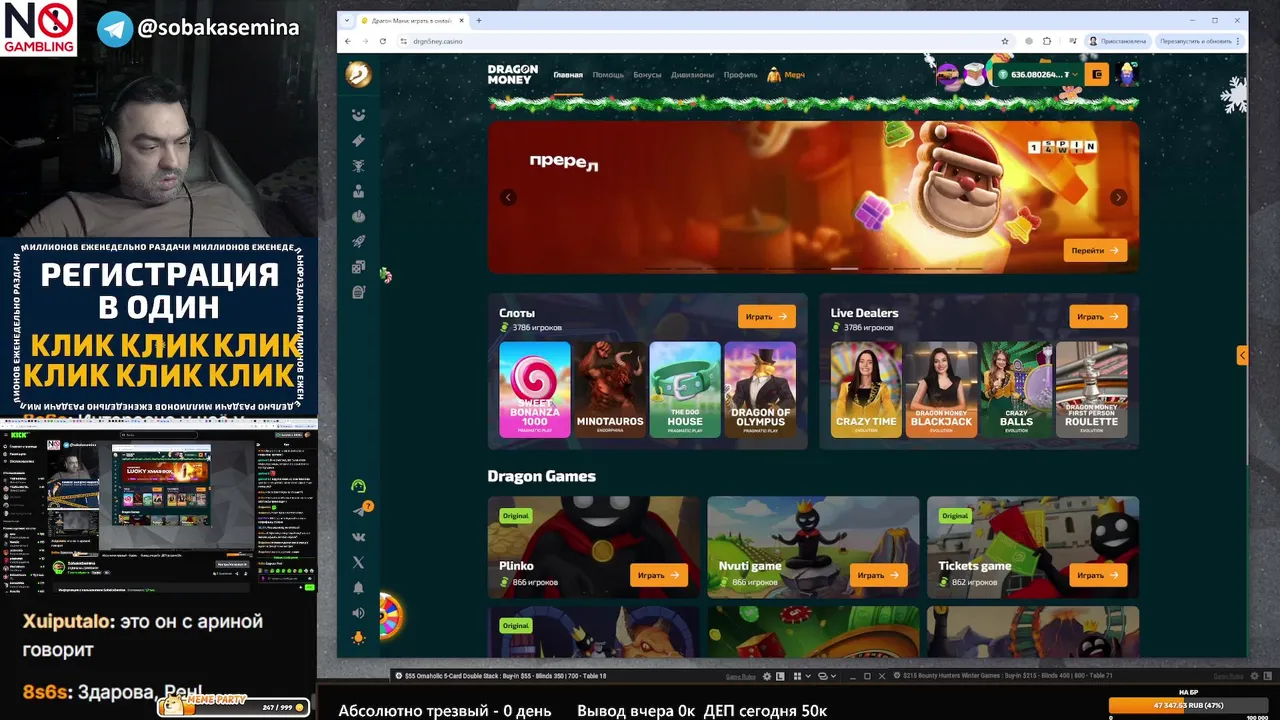Go to previous banner slide

pyautogui.click(x=508, y=197)
